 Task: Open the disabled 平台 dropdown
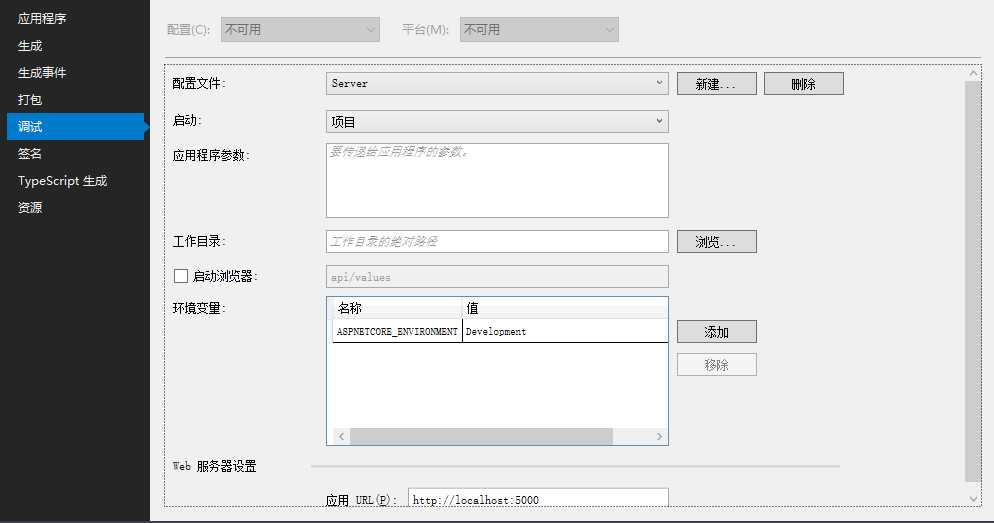tap(539, 30)
